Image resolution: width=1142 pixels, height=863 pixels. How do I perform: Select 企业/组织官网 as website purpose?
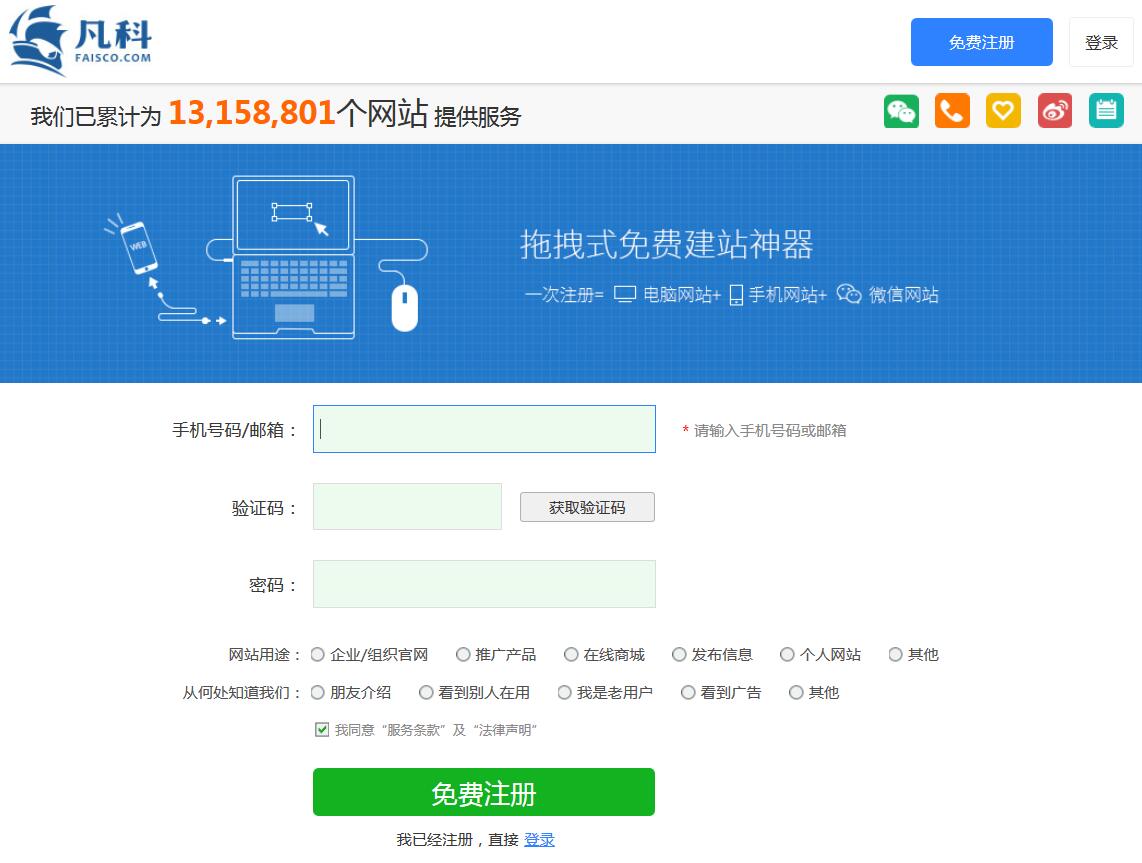[318, 653]
